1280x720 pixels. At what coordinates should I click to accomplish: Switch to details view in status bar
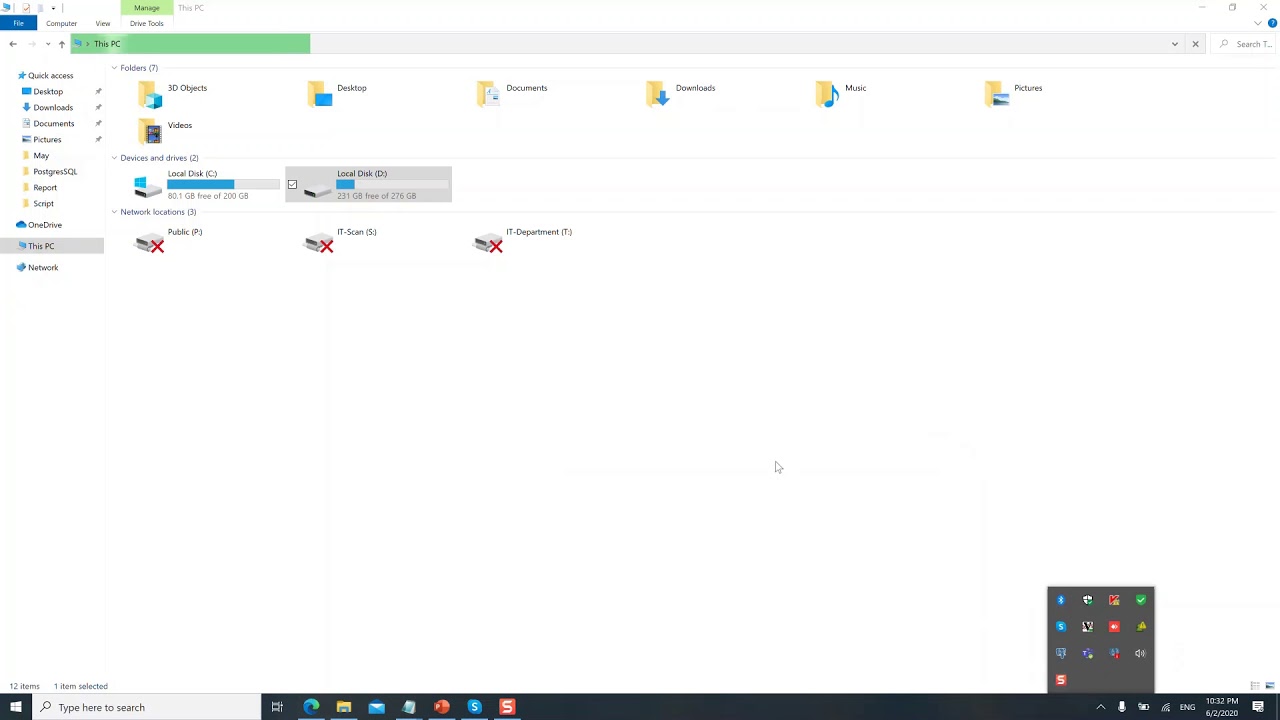coord(1255,686)
